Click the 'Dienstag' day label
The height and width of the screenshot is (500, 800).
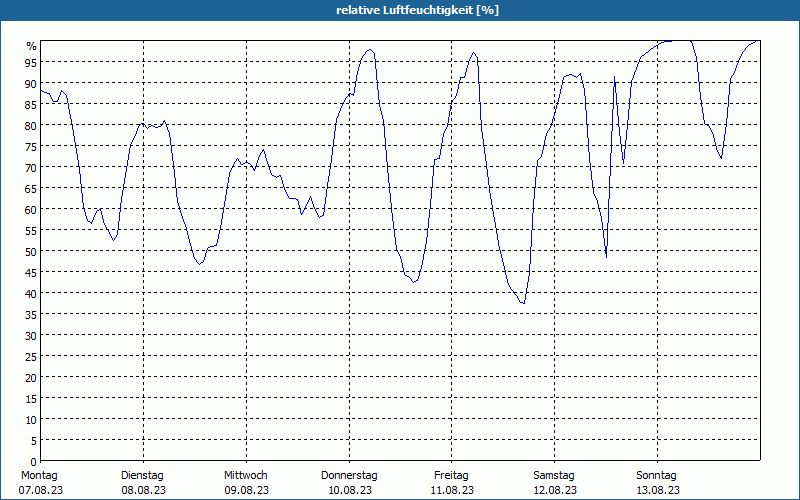pyautogui.click(x=142, y=475)
